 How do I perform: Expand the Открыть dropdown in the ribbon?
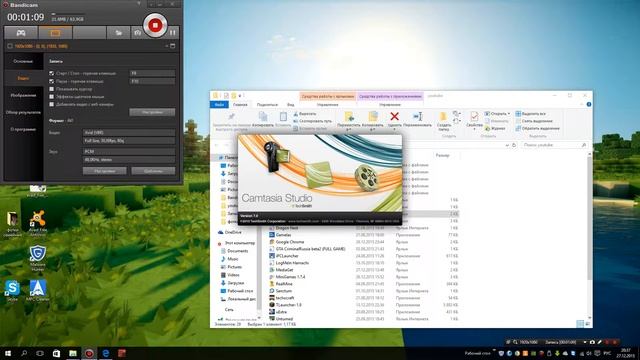[498, 113]
